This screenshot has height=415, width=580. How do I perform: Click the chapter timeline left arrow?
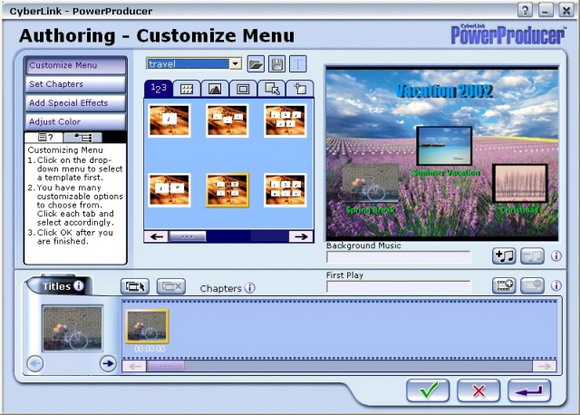click(135, 366)
